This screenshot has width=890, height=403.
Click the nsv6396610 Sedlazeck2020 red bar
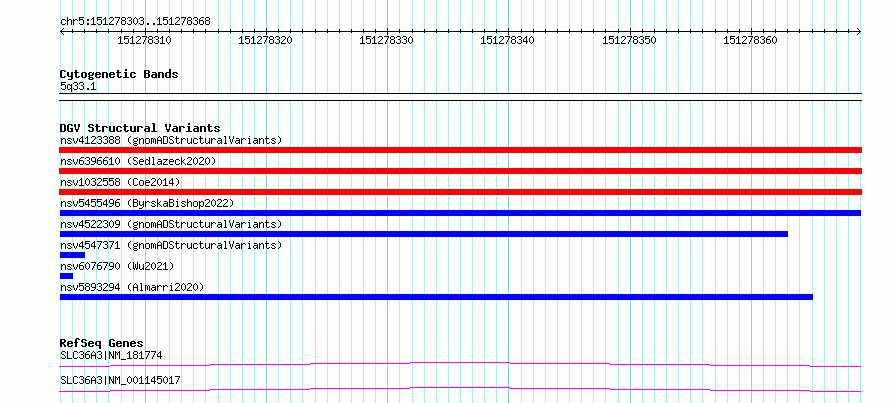click(x=460, y=171)
